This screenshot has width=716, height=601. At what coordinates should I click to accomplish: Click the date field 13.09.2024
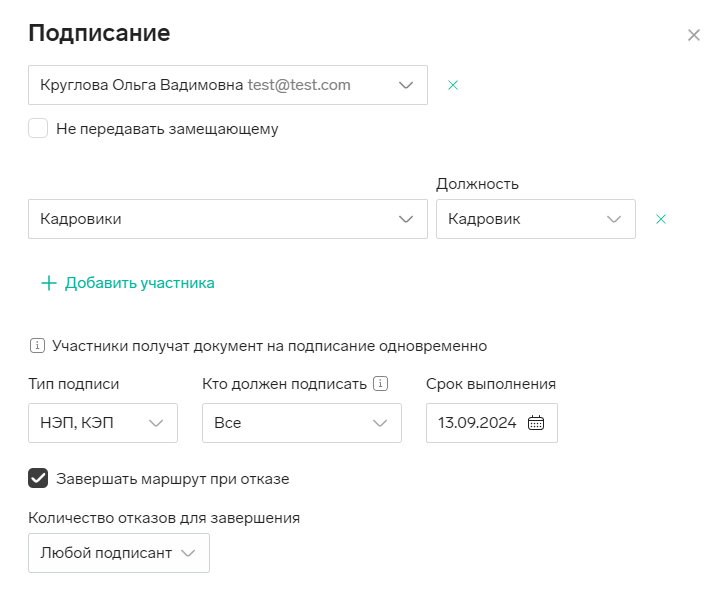[x=477, y=423]
